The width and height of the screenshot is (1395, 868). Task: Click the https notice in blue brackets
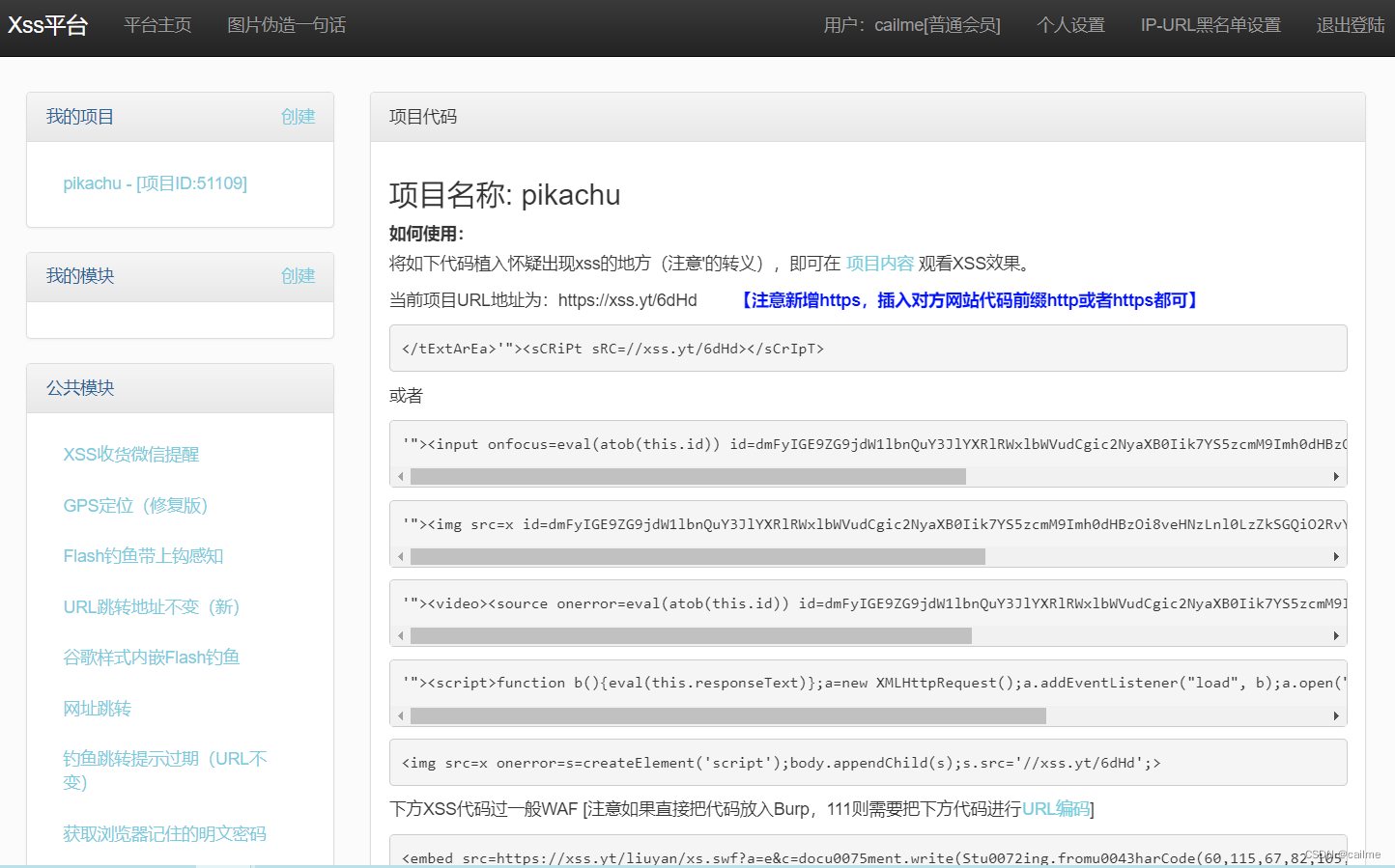(969, 300)
